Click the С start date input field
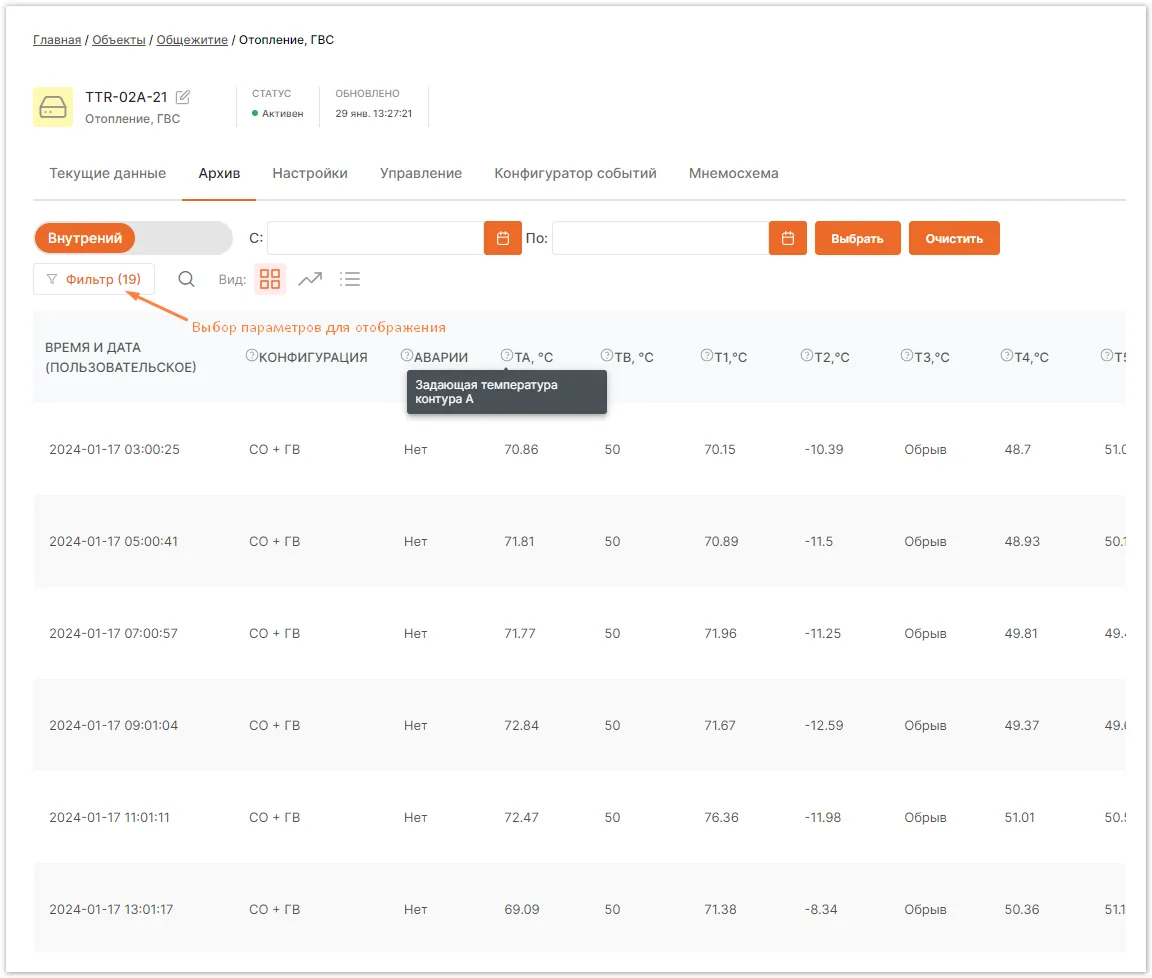Screen dimensions: 1152x978 click(x=375, y=238)
